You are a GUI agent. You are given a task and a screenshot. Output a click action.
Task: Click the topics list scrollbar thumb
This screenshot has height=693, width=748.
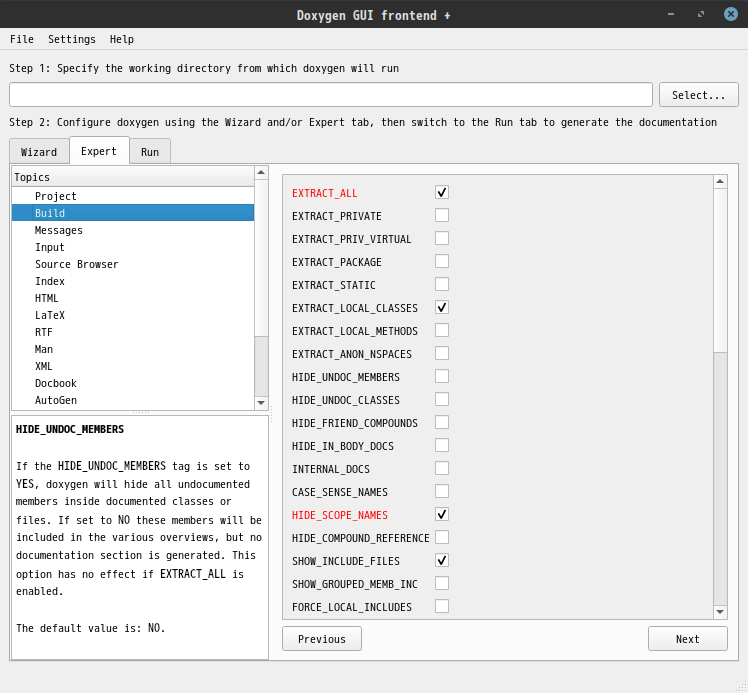coord(261,258)
